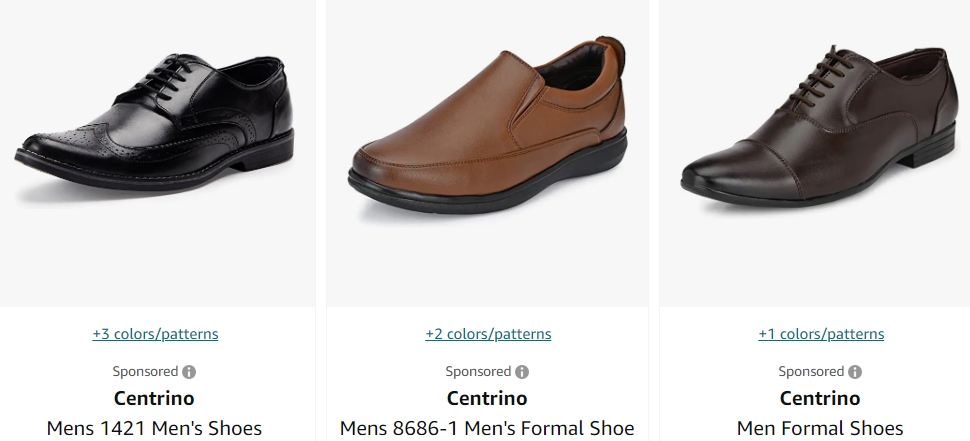
Task: Click info icon beside Sponsored under black brogue
Action: point(189,372)
